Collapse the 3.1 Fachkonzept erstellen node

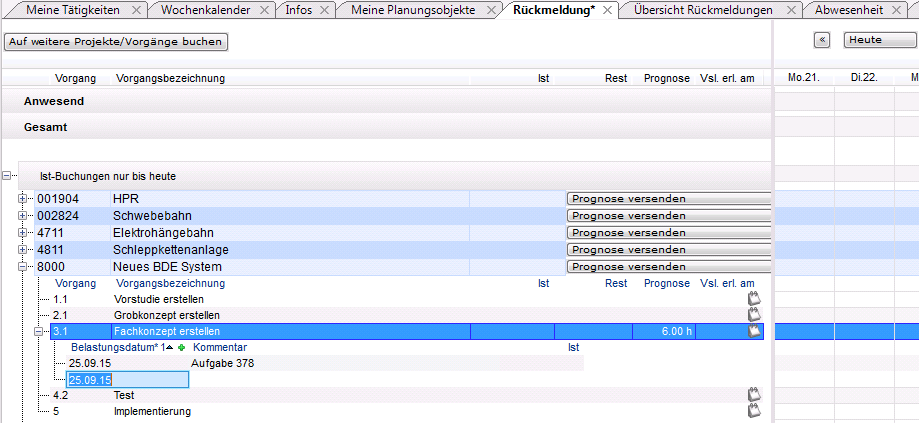point(40,331)
